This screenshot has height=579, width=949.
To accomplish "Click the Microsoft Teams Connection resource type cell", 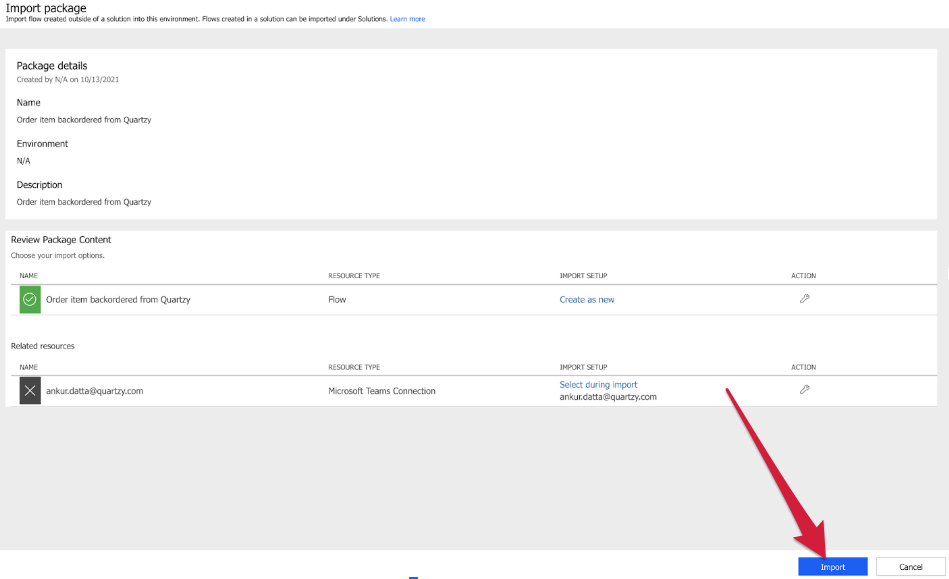I will pyautogui.click(x=382, y=391).
